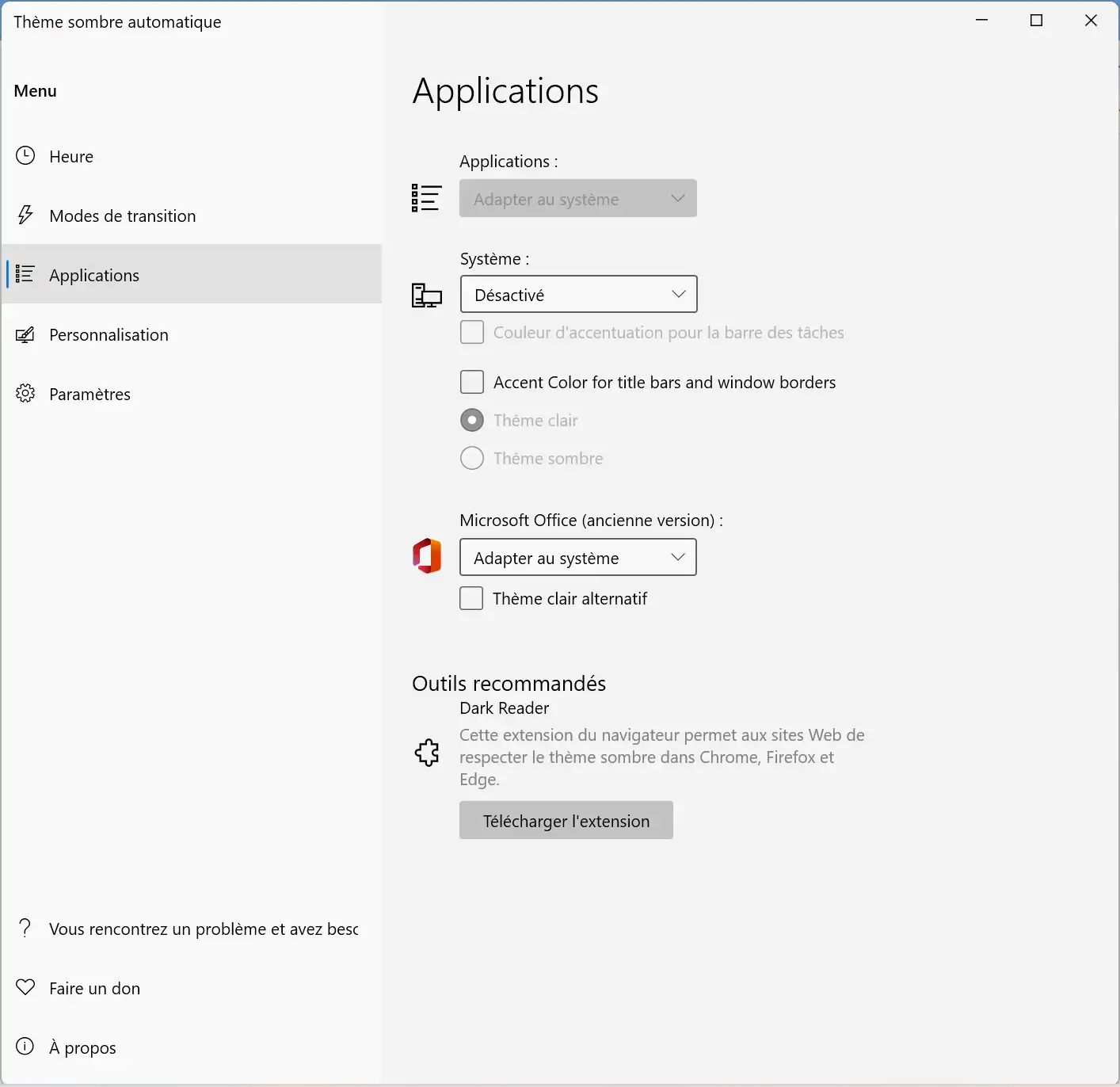Viewport: 1120px width, 1087px height.
Task: Maximize the Thème sombre automatique window
Action: click(1036, 21)
